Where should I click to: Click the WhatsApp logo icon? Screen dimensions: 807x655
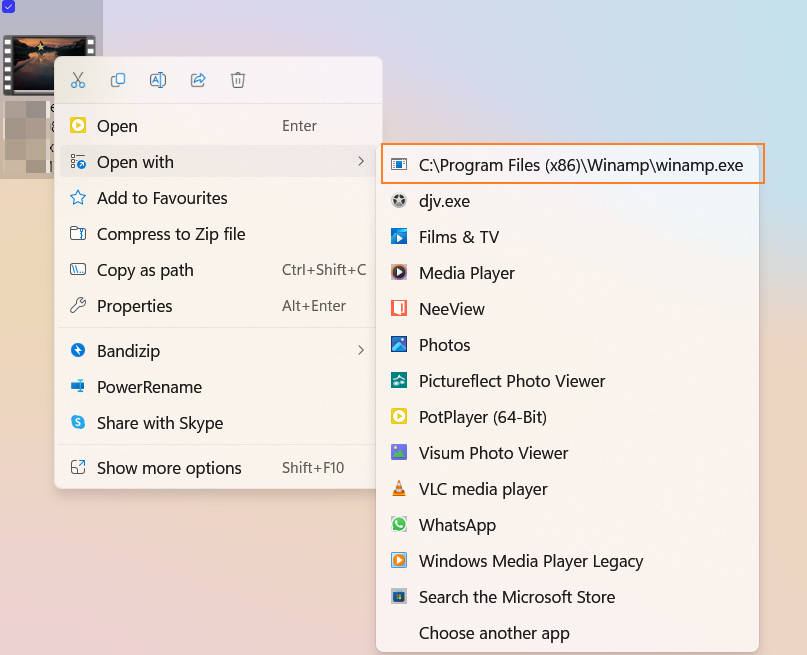point(399,524)
